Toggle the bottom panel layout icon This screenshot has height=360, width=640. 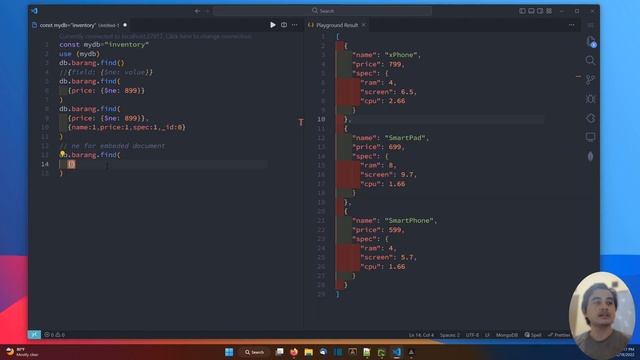[531, 11]
